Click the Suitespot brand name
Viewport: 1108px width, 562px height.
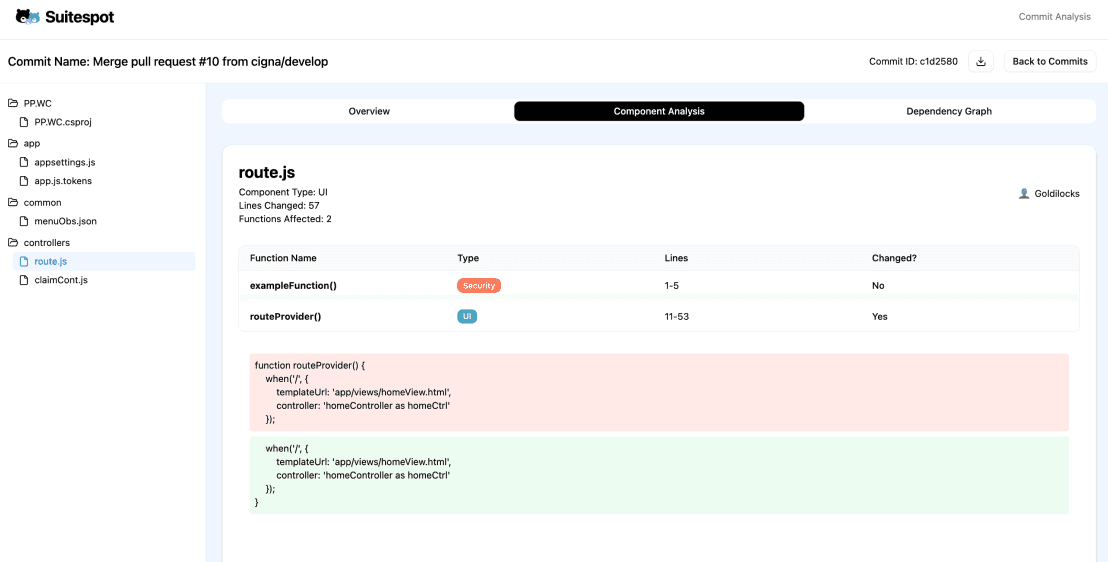coord(79,18)
